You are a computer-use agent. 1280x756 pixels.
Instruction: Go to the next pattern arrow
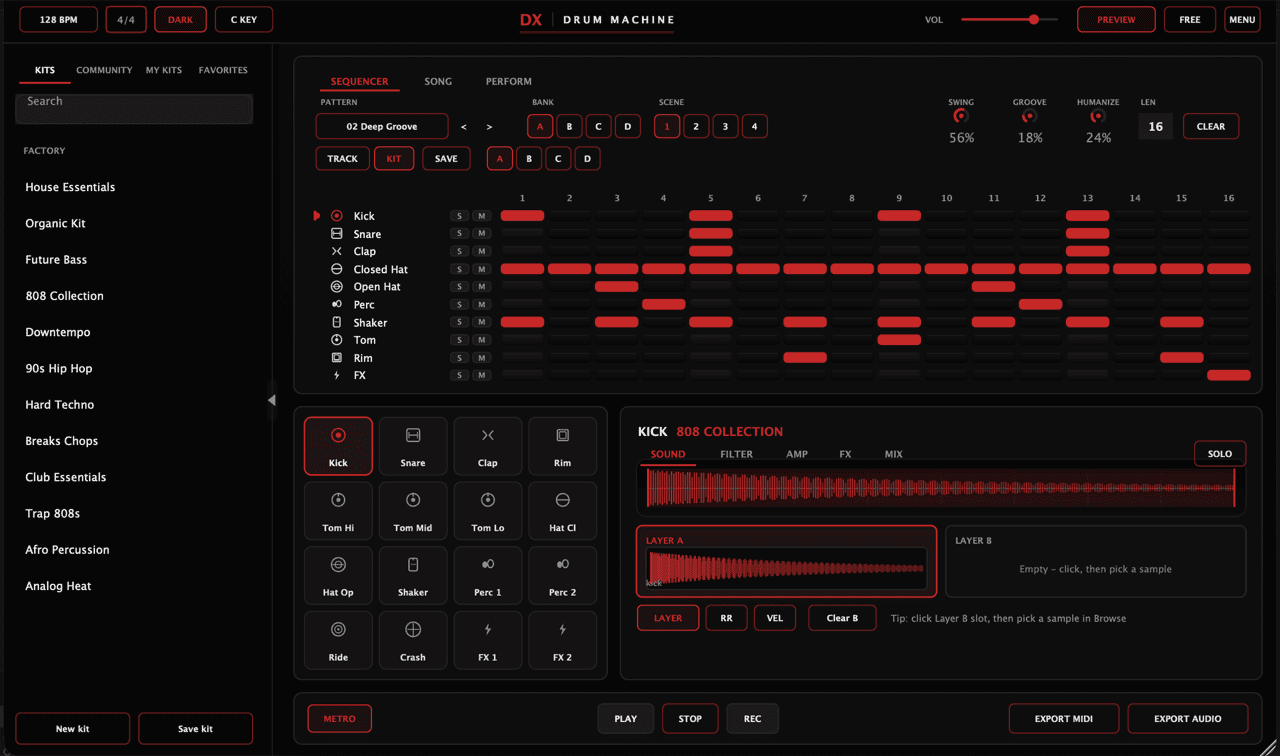(489, 127)
